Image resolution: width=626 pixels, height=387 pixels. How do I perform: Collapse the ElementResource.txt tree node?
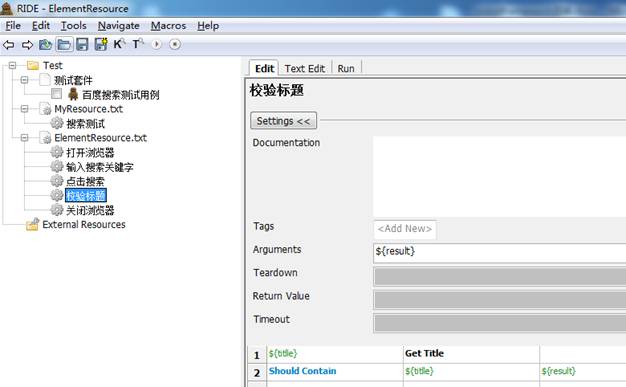pos(24,138)
